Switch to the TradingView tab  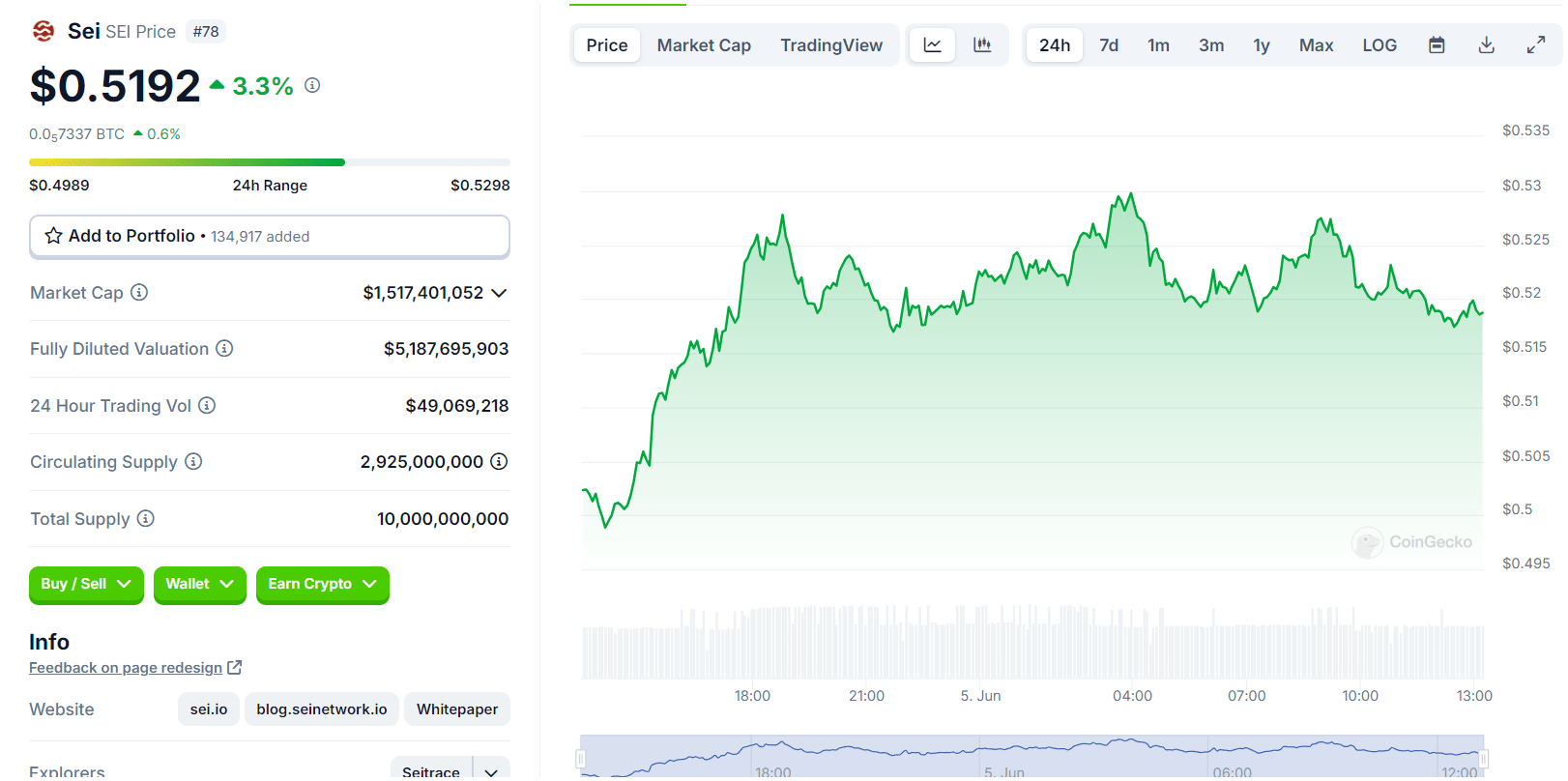coord(831,45)
